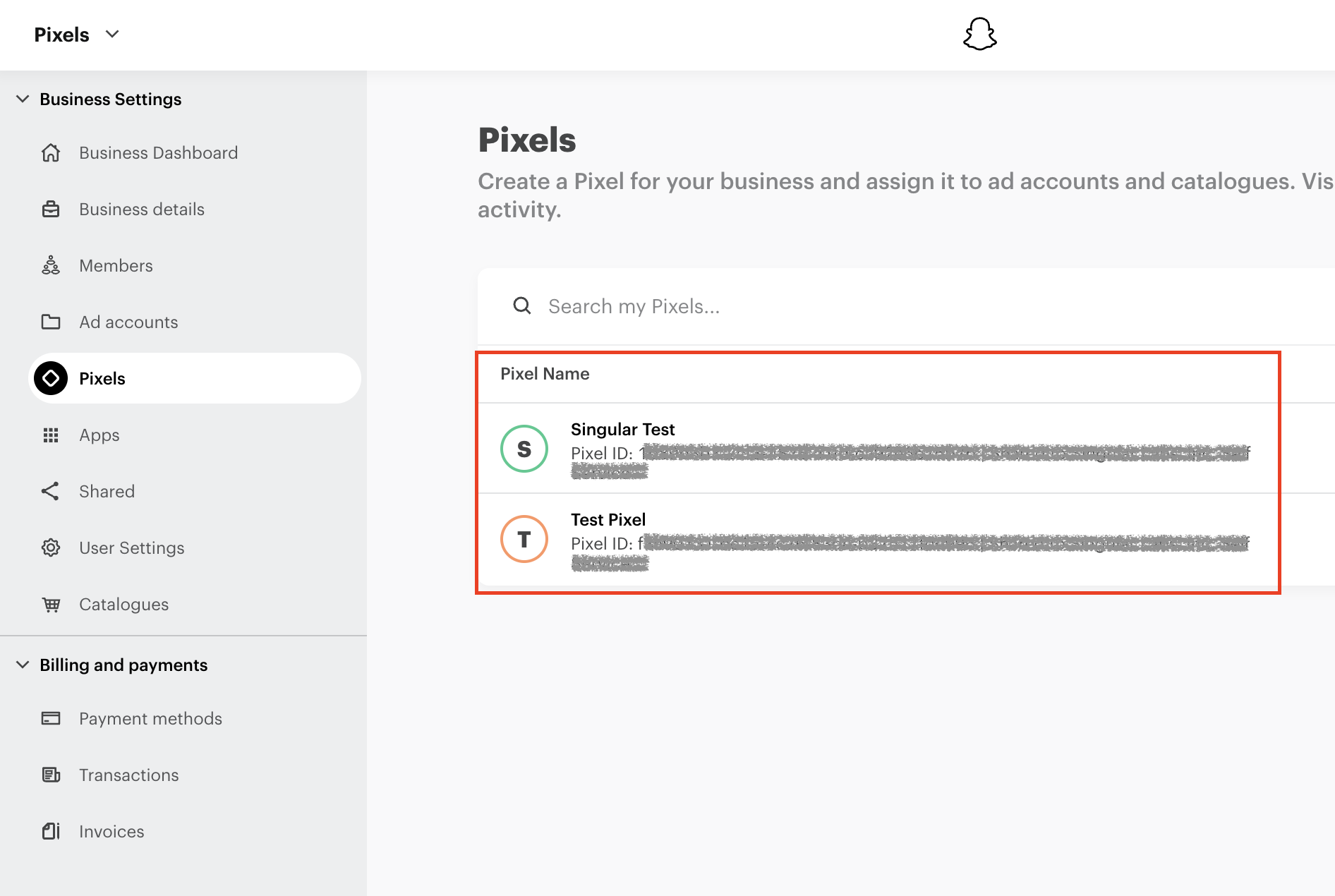Click the Business Settings heading

pyautogui.click(x=111, y=99)
